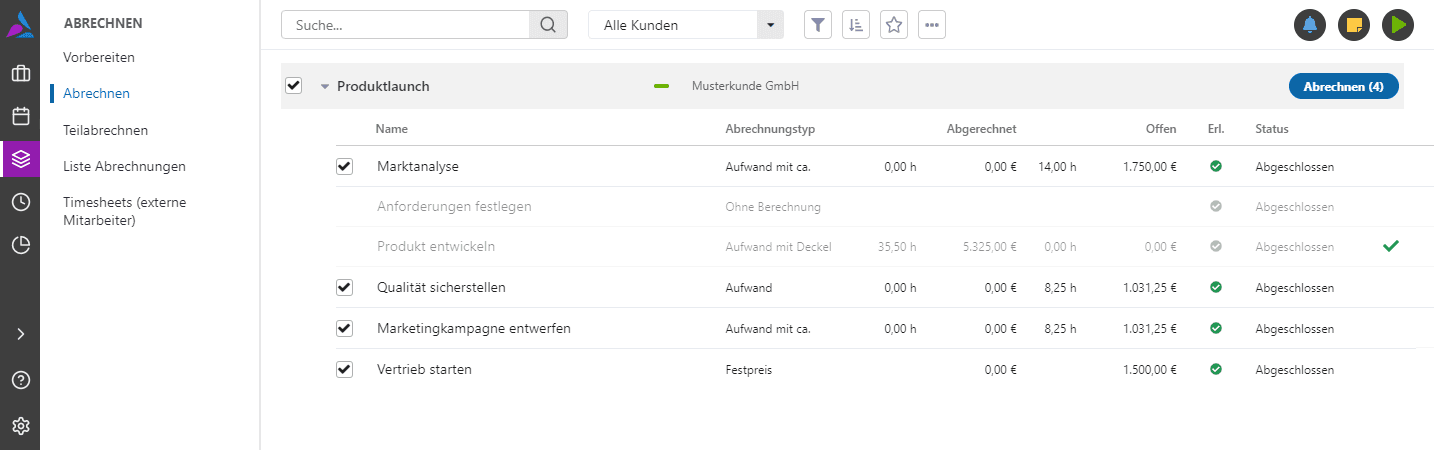Click the star favorites icon
Viewport: 1434px width, 450px height.
click(894, 25)
